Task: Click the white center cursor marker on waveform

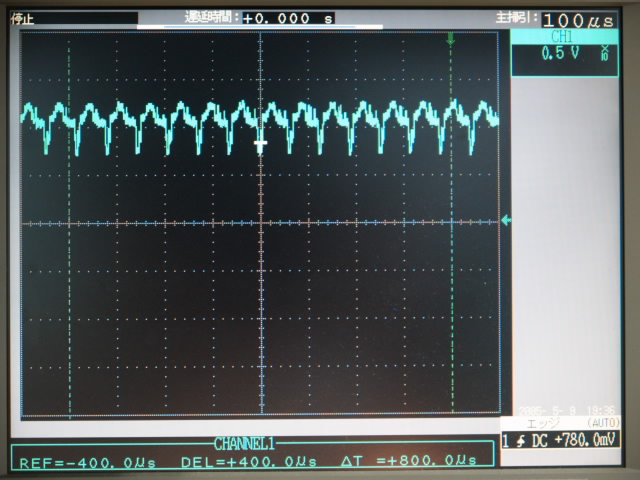Action: point(261,145)
